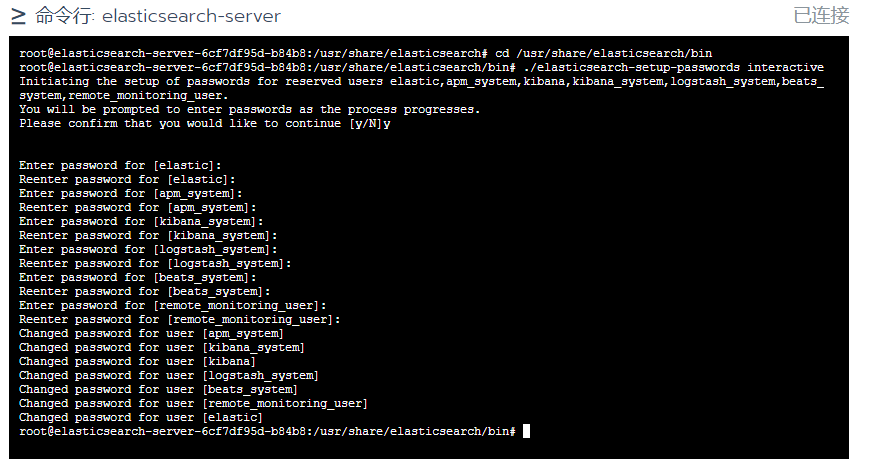Click the terminal prompt icon in header
The width and height of the screenshot is (869, 459).
(18, 16)
